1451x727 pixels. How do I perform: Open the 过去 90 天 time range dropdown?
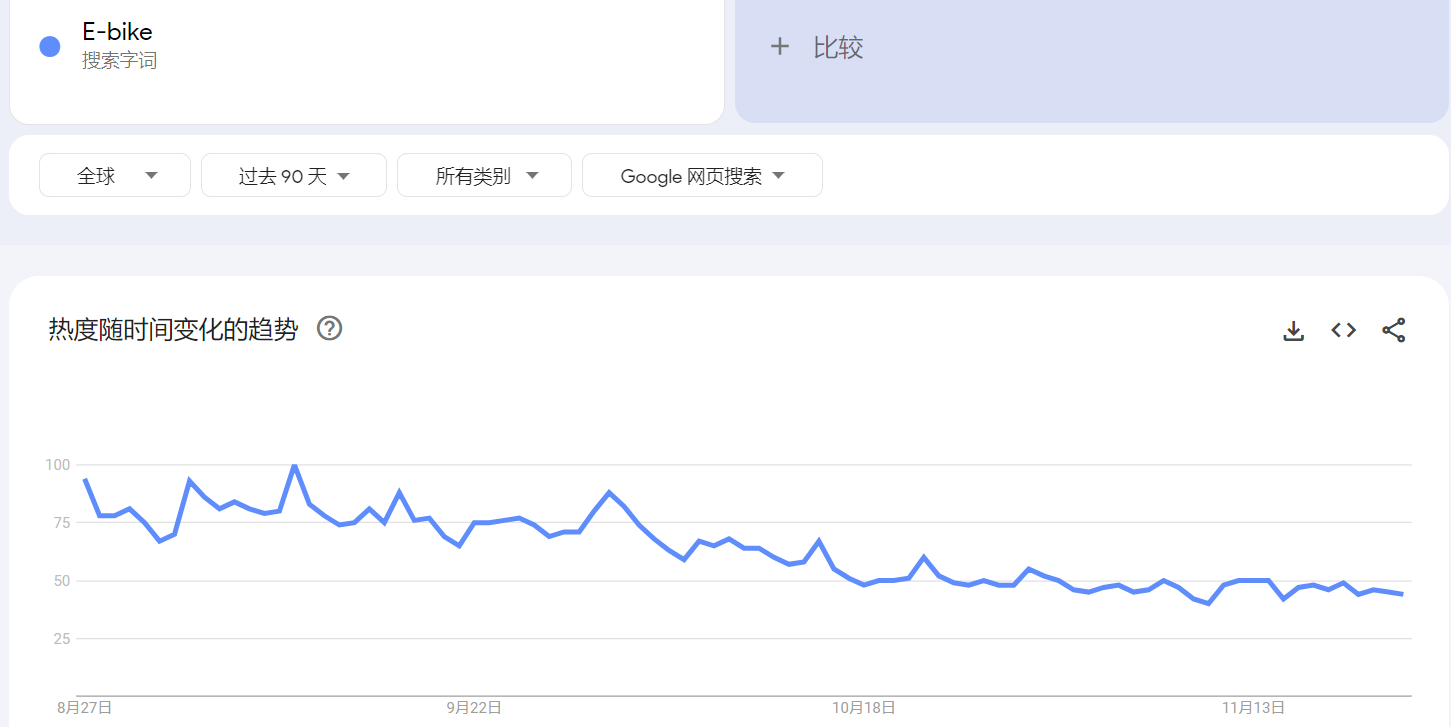[294, 175]
